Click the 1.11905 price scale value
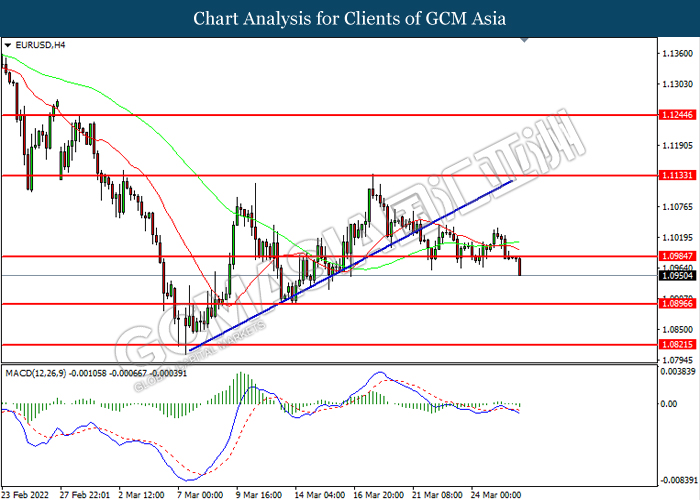700x500 pixels. (x=678, y=145)
